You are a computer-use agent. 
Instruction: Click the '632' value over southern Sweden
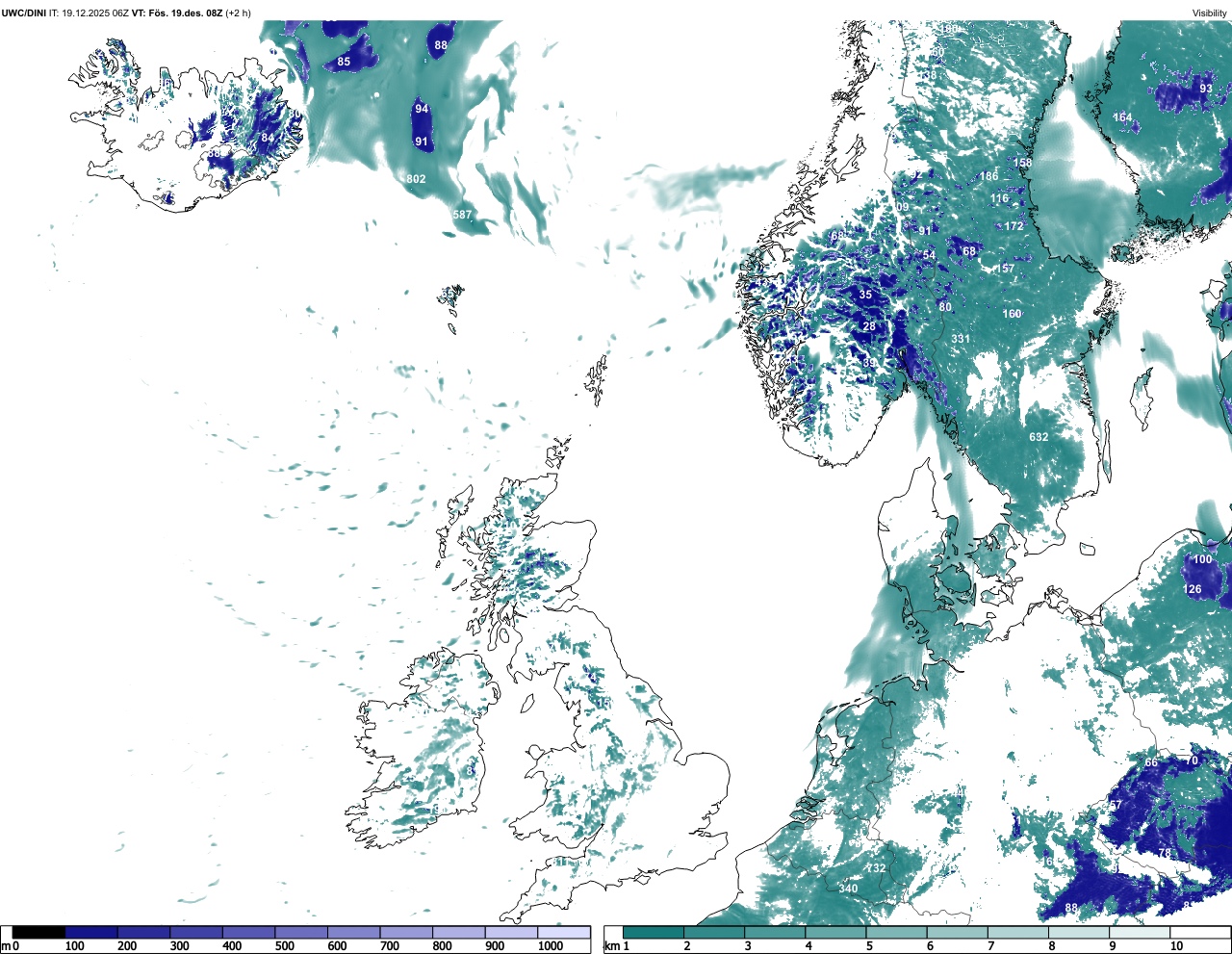coord(1039,437)
